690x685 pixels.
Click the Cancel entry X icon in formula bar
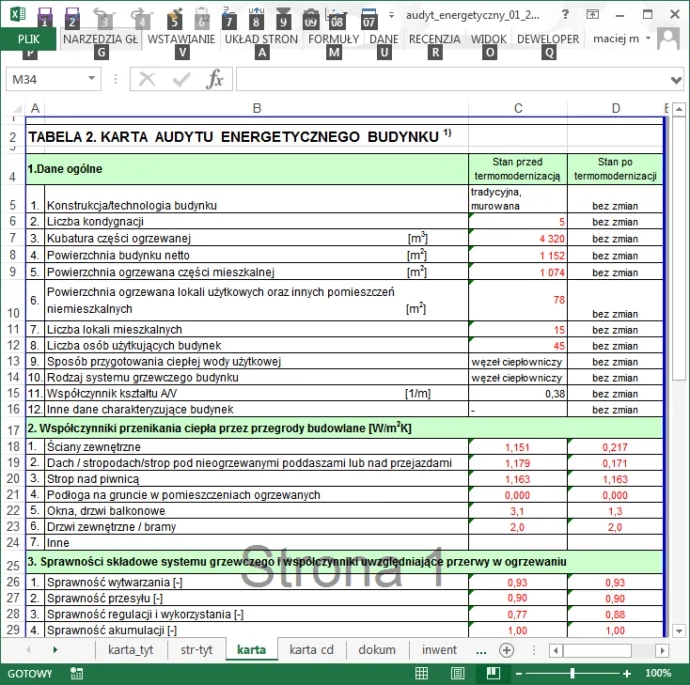click(148, 80)
